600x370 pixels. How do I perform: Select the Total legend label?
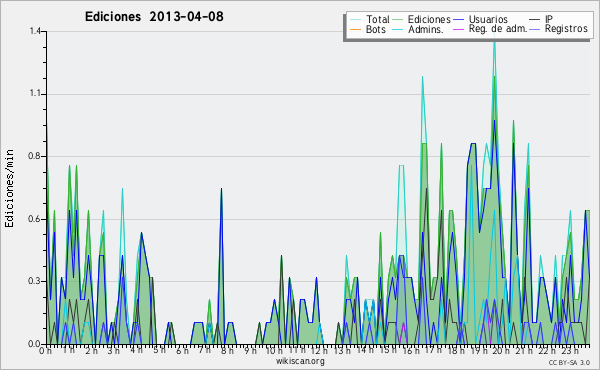(x=378, y=19)
